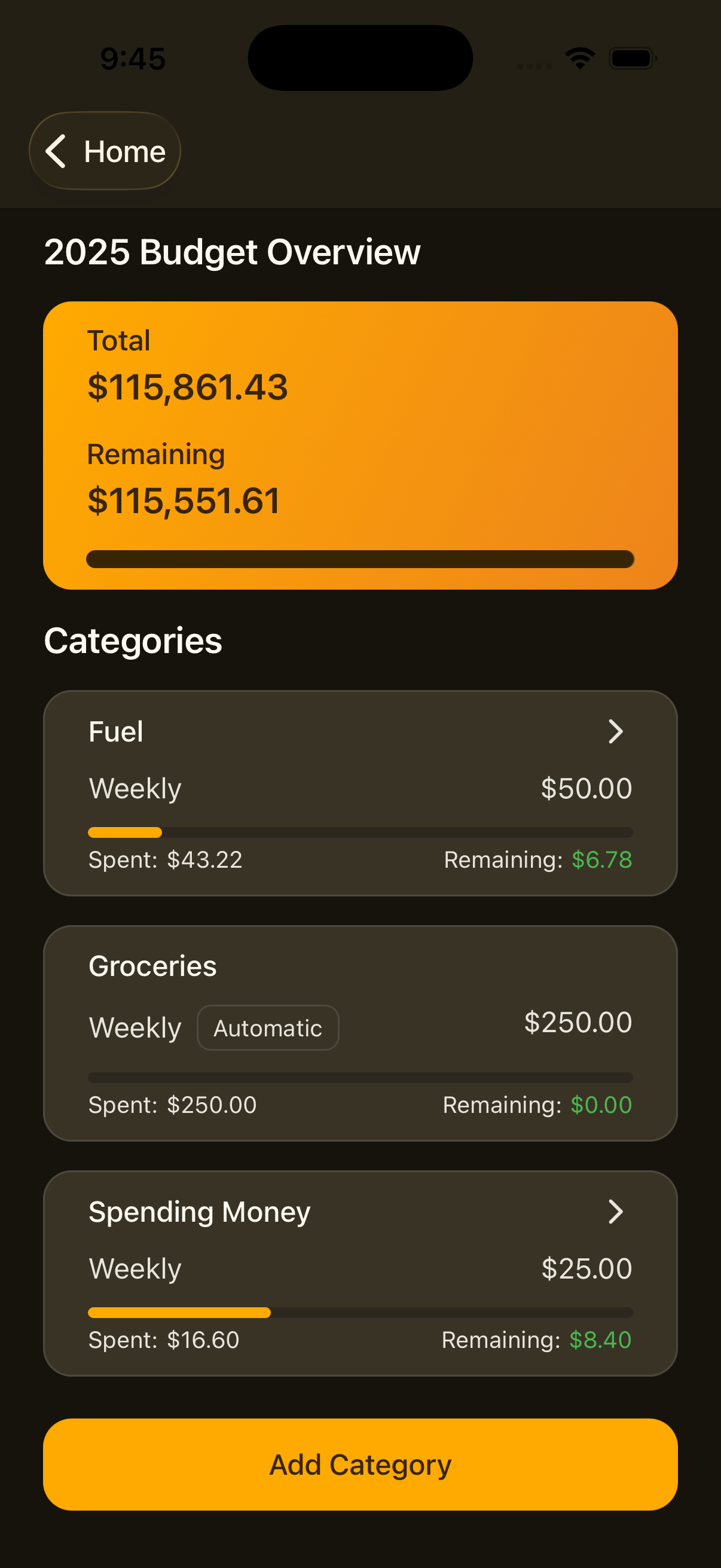Click the total budget progress bar

[x=360, y=559]
